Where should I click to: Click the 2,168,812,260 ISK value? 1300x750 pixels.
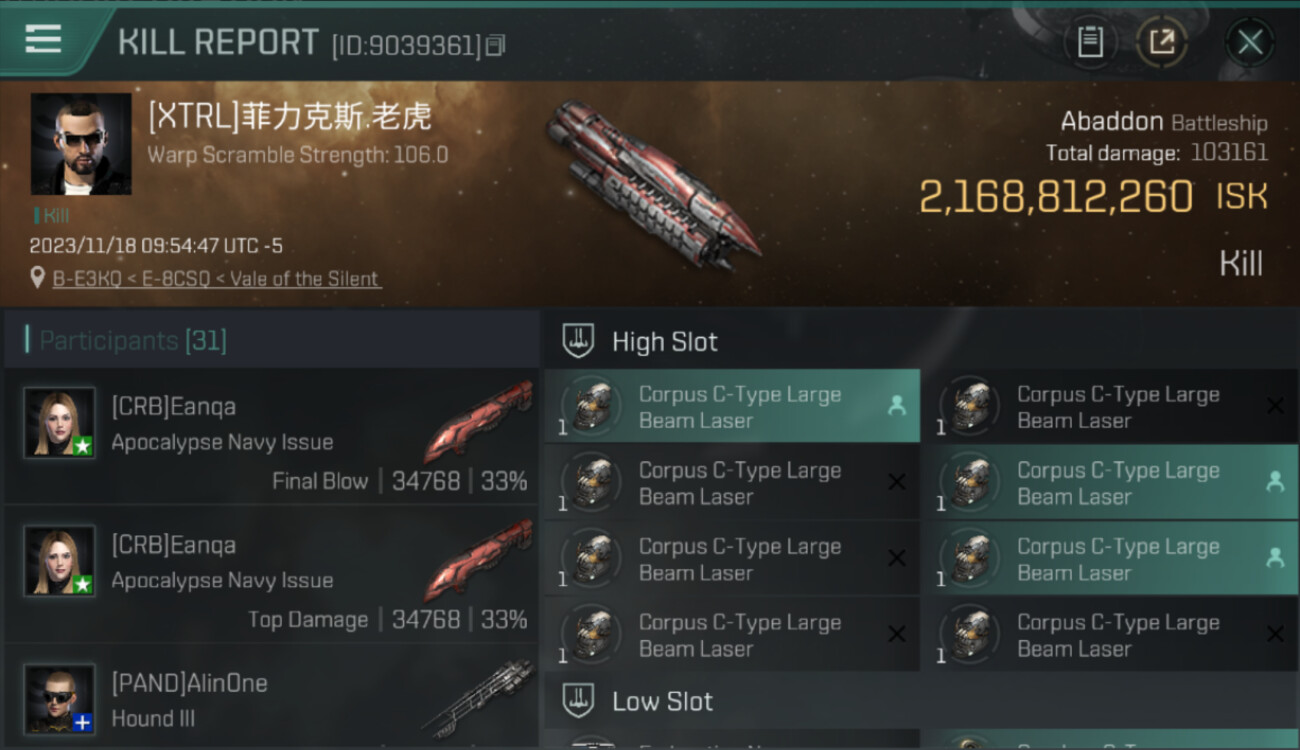[x=1093, y=197]
